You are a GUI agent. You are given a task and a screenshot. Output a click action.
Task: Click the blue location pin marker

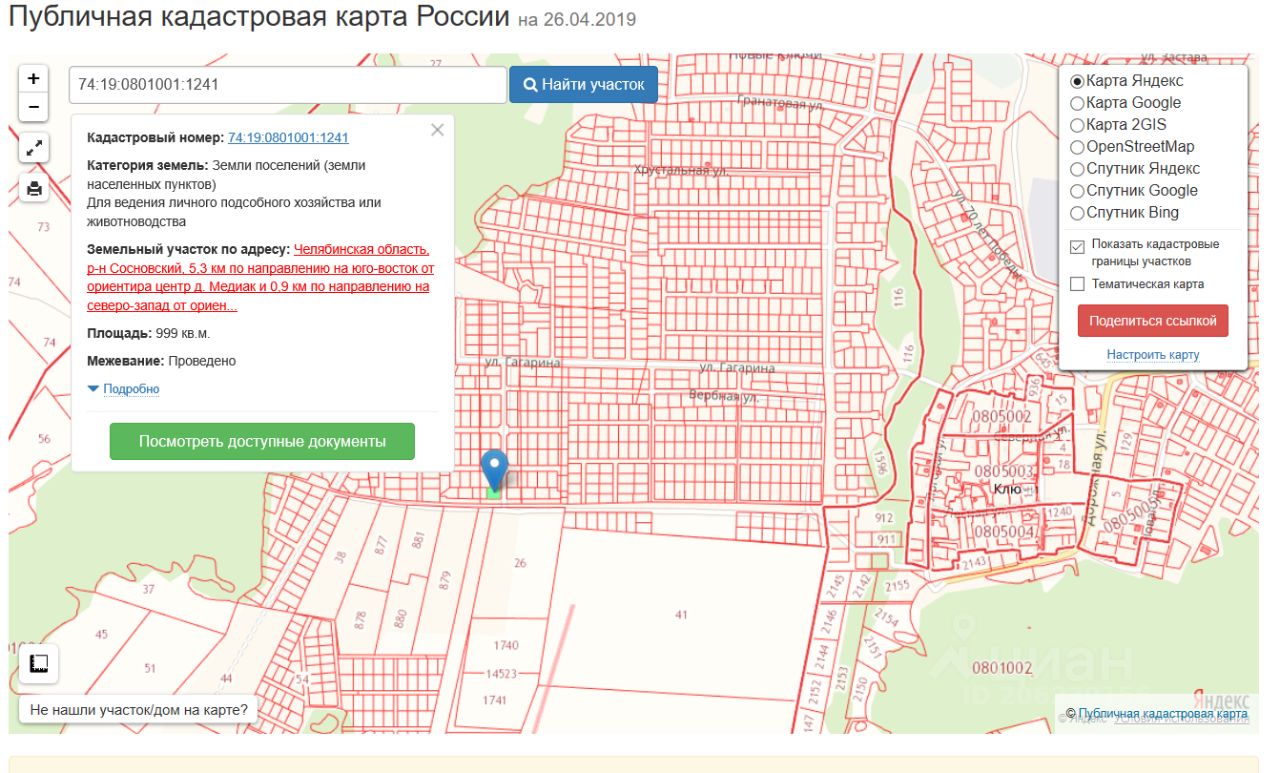(494, 469)
